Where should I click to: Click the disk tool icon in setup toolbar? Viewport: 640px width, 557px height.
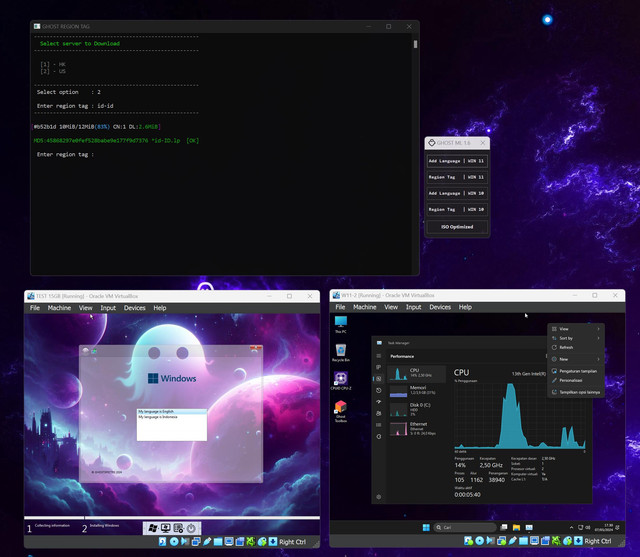178,528
